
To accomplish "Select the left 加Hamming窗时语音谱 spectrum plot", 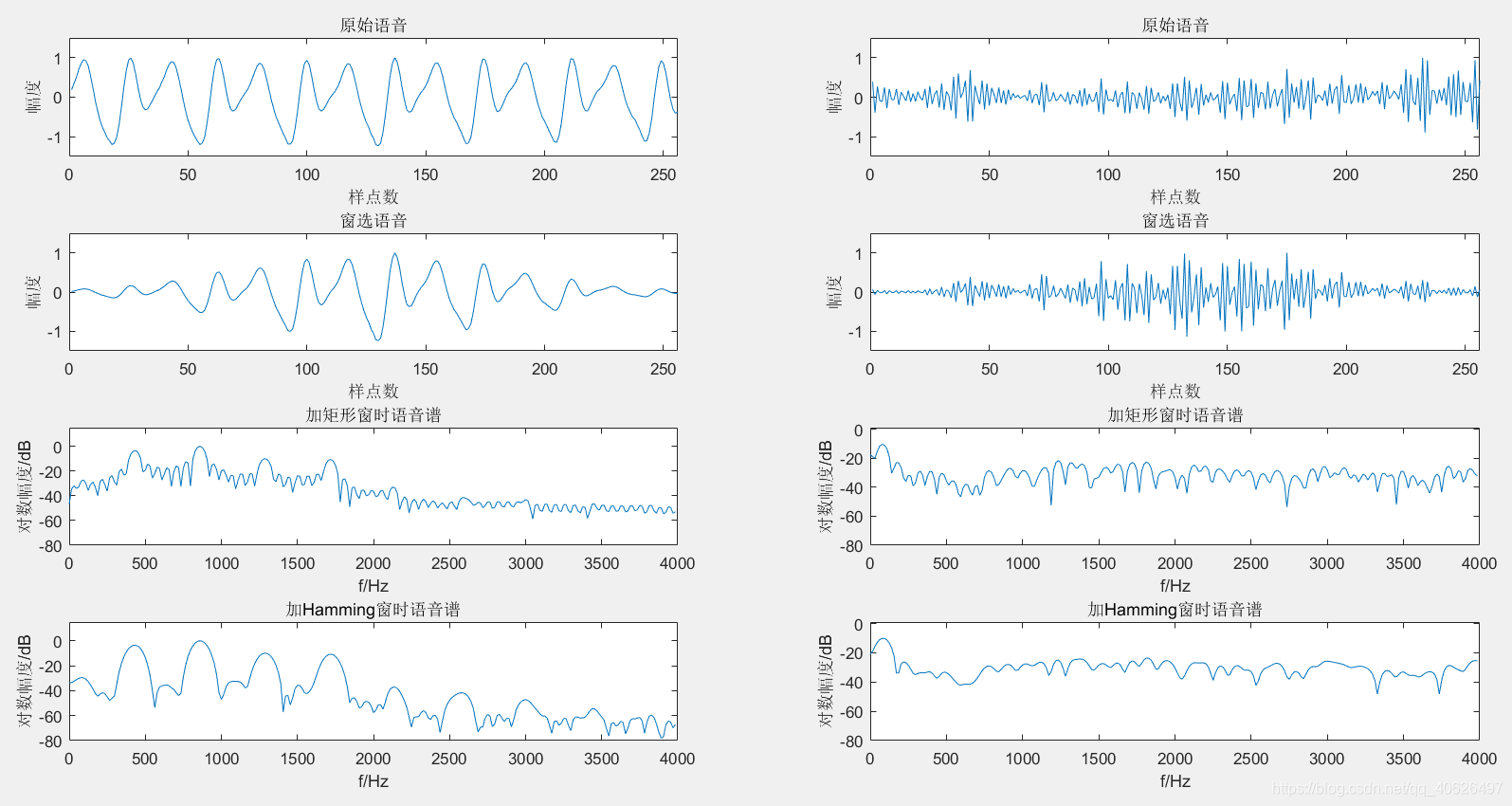I will coord(373,682).
